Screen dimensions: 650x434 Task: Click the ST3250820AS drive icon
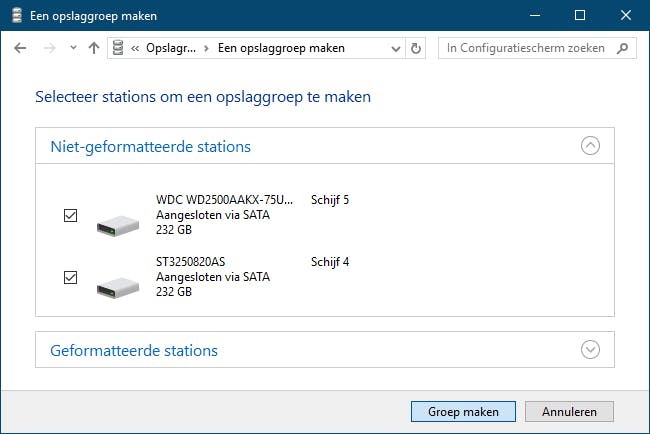[118, 286]
